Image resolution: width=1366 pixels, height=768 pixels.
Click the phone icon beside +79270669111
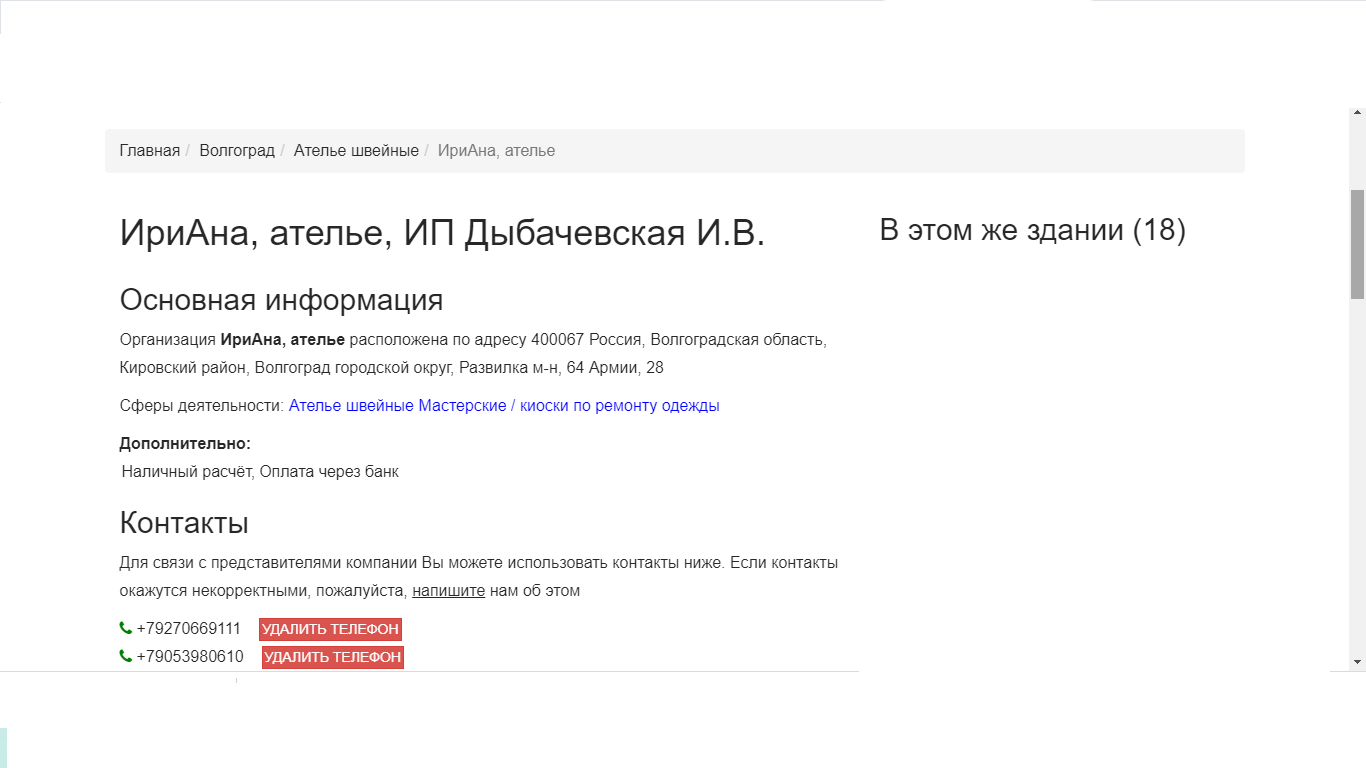pos(126,628)
